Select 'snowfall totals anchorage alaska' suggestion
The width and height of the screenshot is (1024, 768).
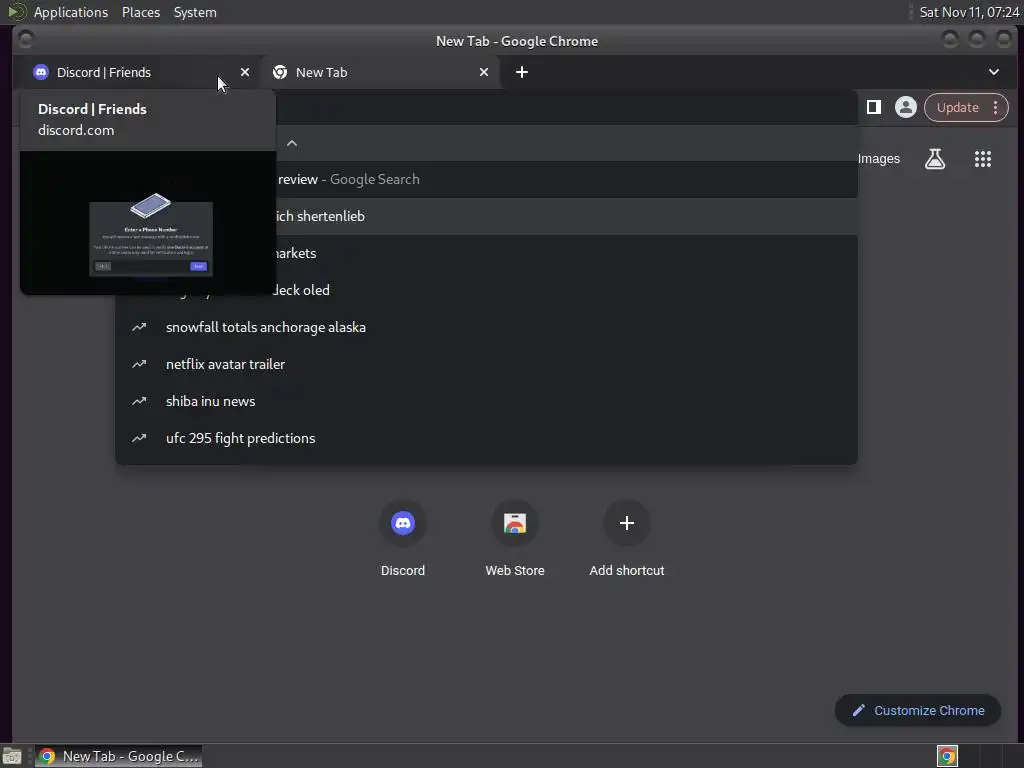(x=487, y=327)
